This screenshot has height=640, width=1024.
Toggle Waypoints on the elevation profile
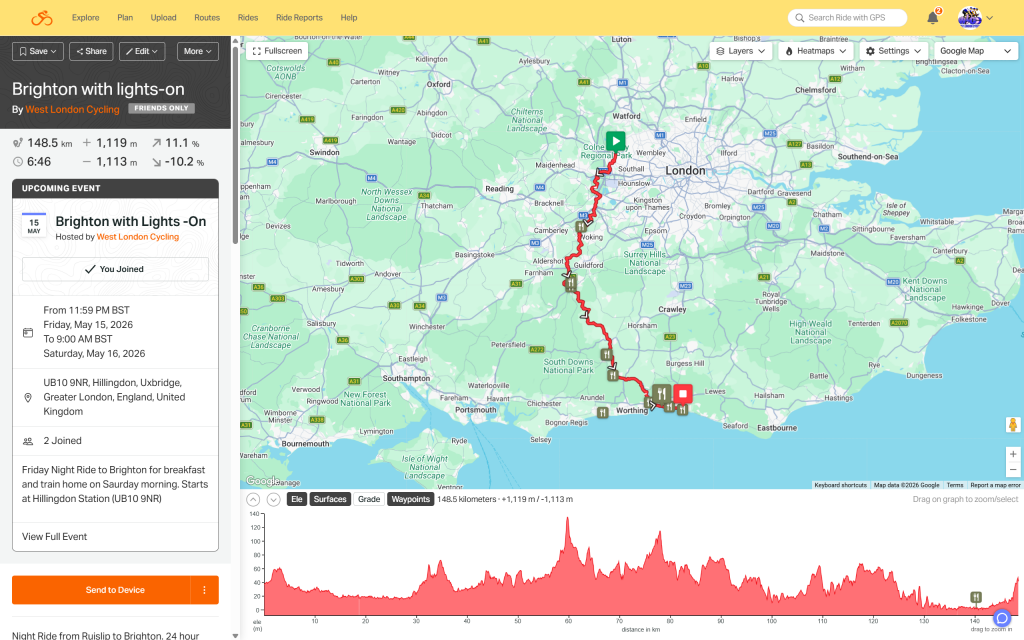(x=410, y=499)
